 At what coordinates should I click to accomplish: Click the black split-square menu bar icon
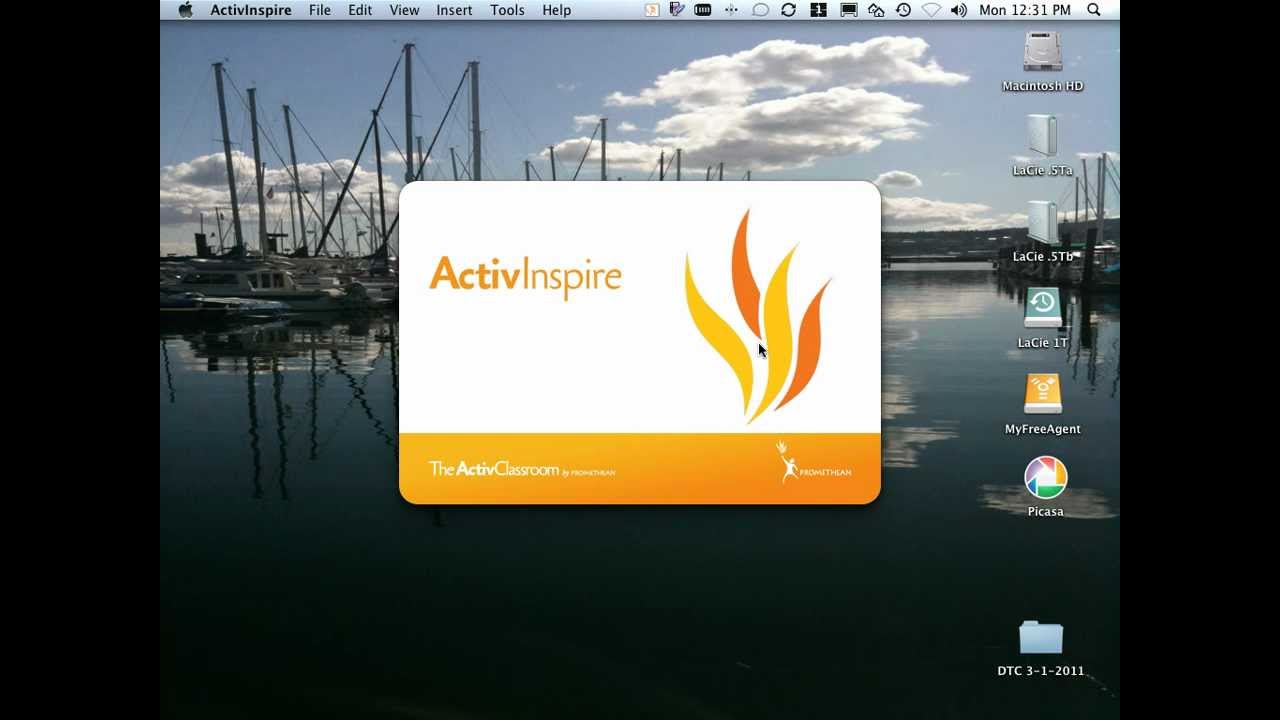click(819, 10)
